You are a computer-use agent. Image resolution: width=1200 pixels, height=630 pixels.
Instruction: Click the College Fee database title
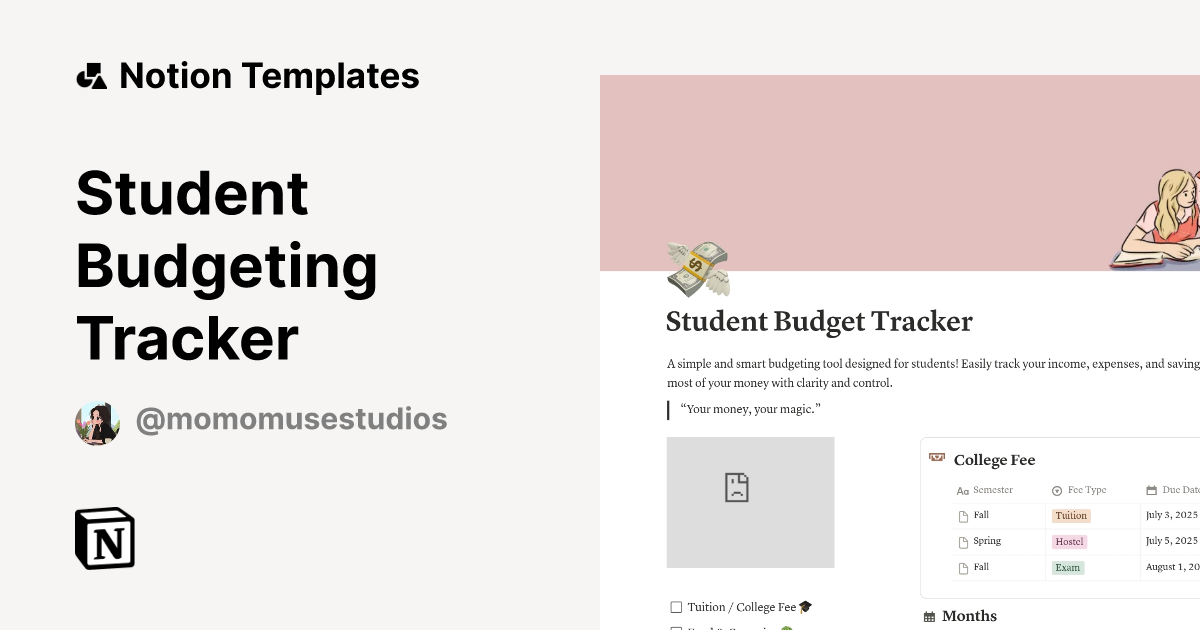tap(994, 460)
